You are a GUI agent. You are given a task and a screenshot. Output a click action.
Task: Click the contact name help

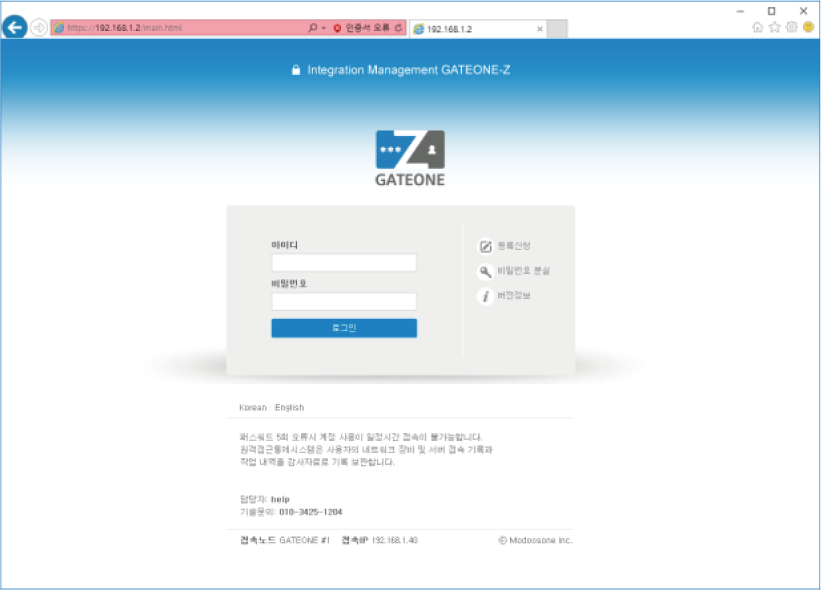281,500
